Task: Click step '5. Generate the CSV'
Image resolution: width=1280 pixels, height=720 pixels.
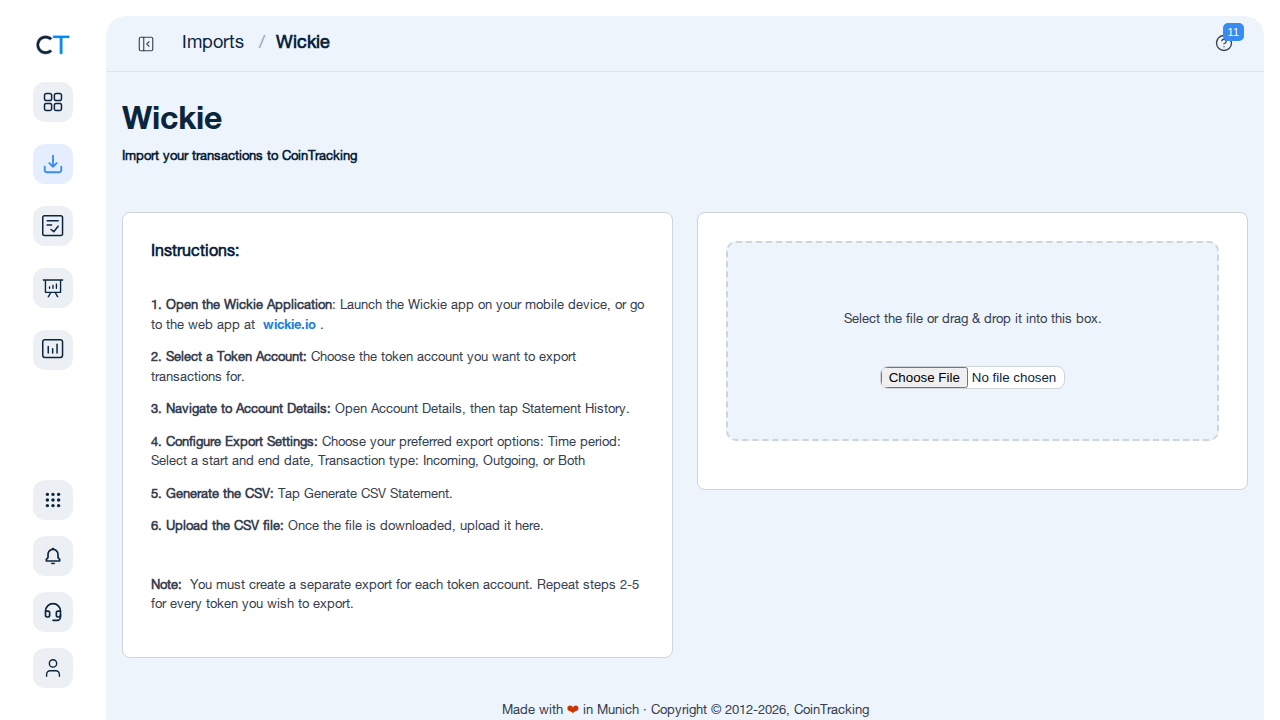Action: [x=212, y=493]
